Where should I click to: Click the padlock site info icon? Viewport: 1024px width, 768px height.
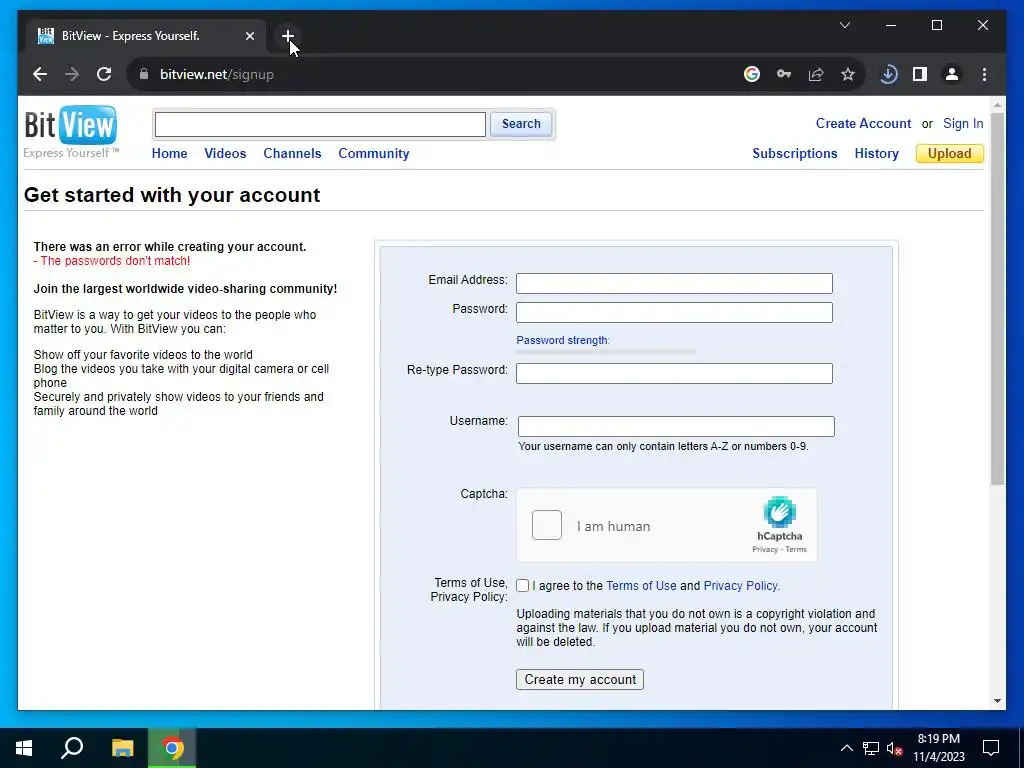pyautogui.click(x=144, y=74)
